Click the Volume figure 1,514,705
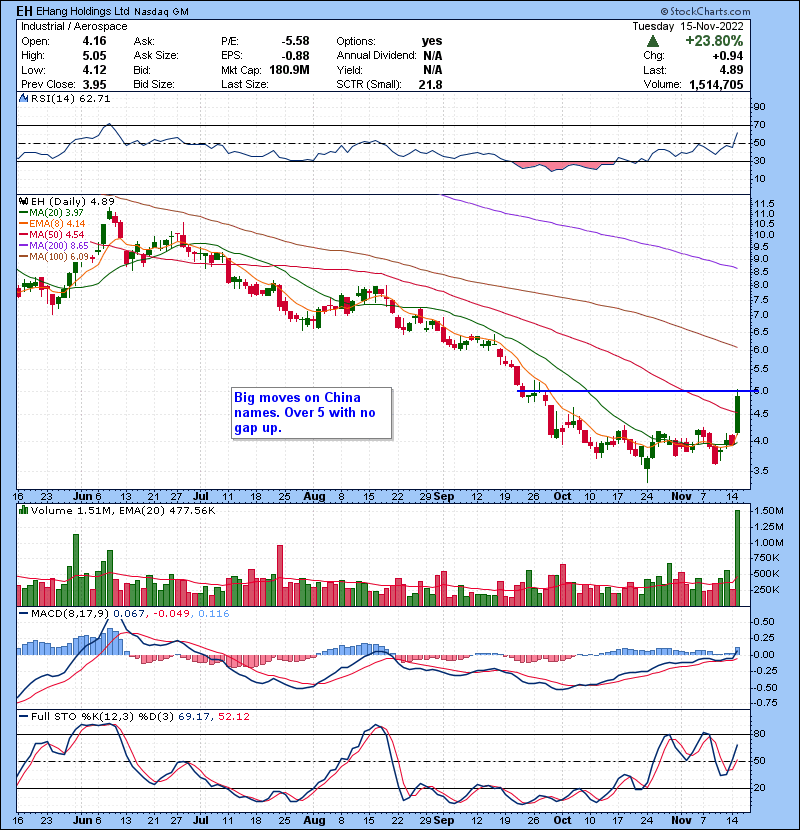 pos(716,85)
